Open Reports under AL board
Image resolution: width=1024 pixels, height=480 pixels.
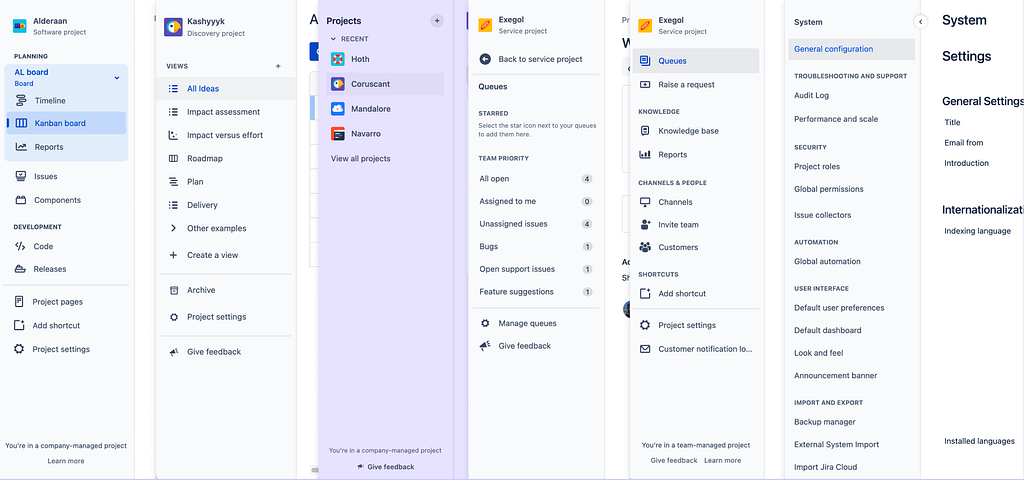tap(49, 147)
